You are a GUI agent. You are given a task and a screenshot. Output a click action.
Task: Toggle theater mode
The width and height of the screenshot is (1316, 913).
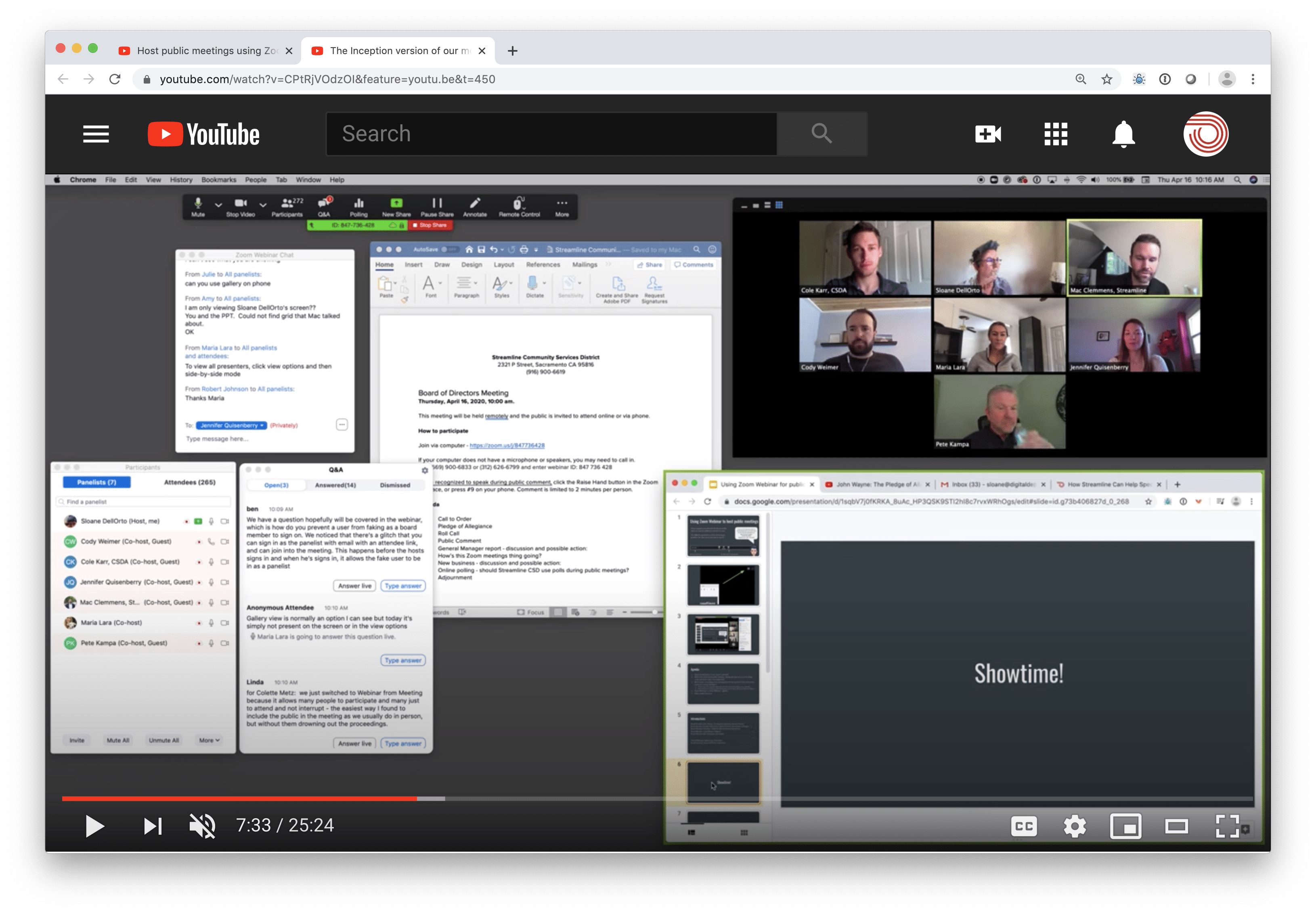(1176, 826)
